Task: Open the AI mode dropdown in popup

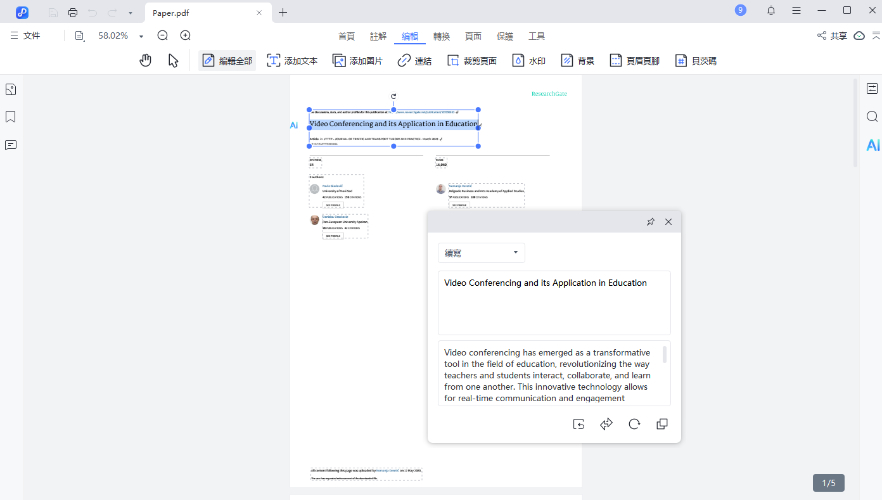Action: [481, 253]
